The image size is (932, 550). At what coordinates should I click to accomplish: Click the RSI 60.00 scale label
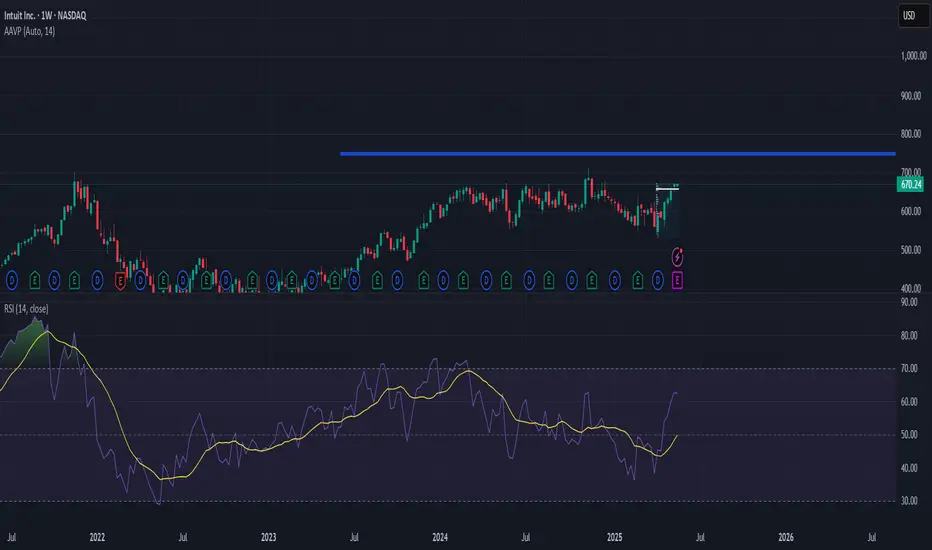click(909, 402)
